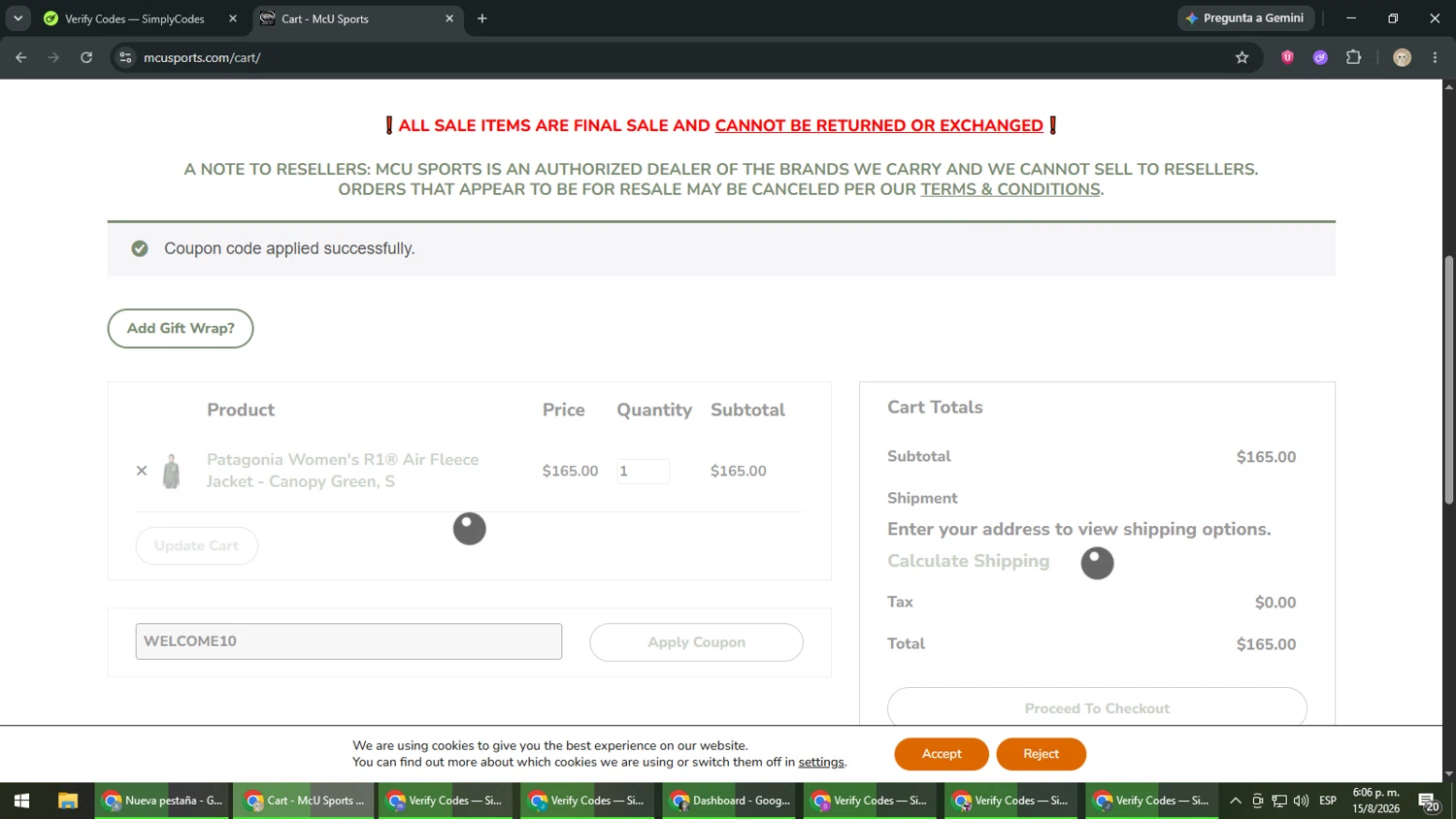
Task: Open the TERMS & CONDITIONS link
Action: [x=1010, y=189]
